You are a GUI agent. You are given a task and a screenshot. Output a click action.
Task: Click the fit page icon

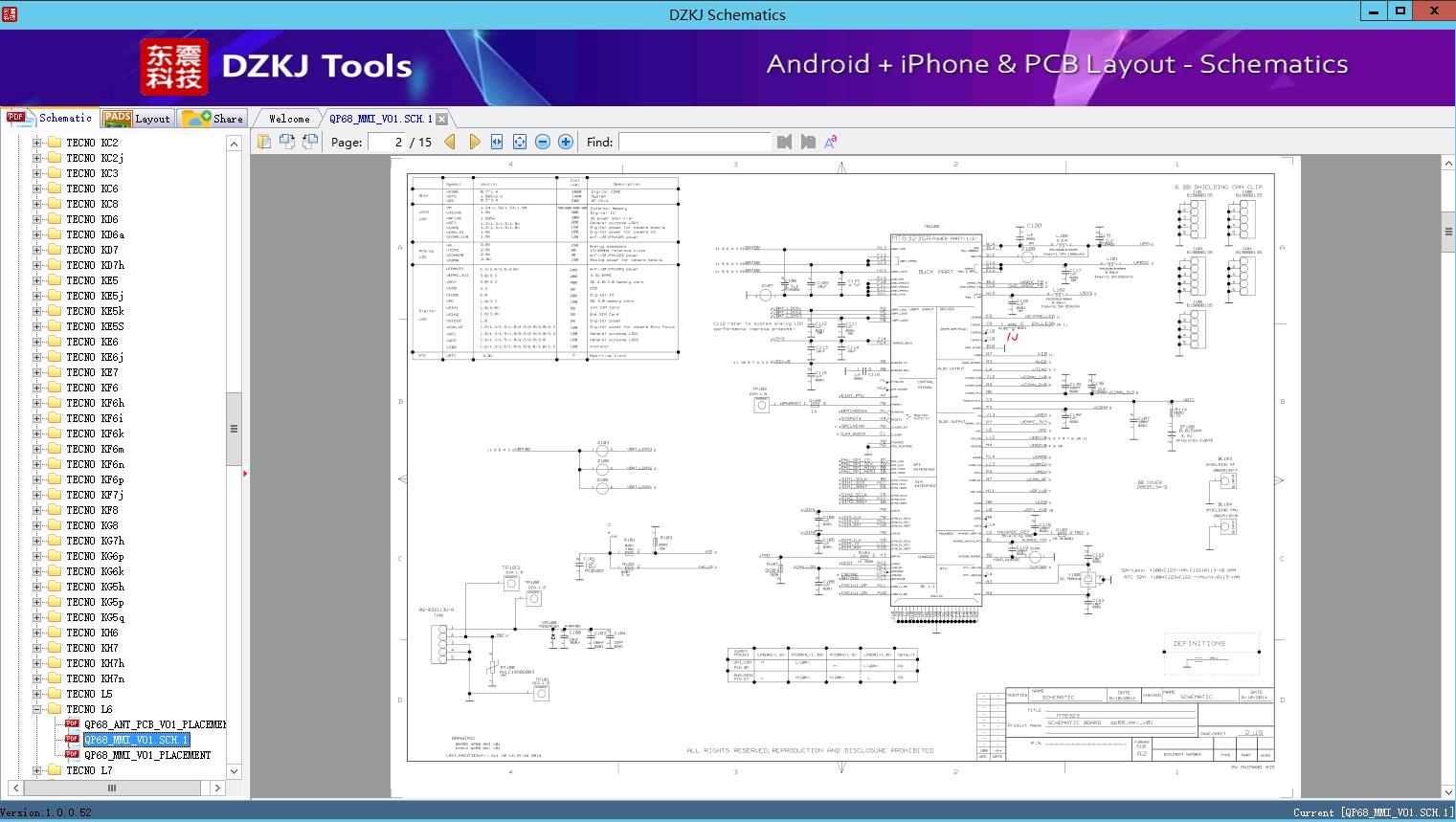(520, 142)
